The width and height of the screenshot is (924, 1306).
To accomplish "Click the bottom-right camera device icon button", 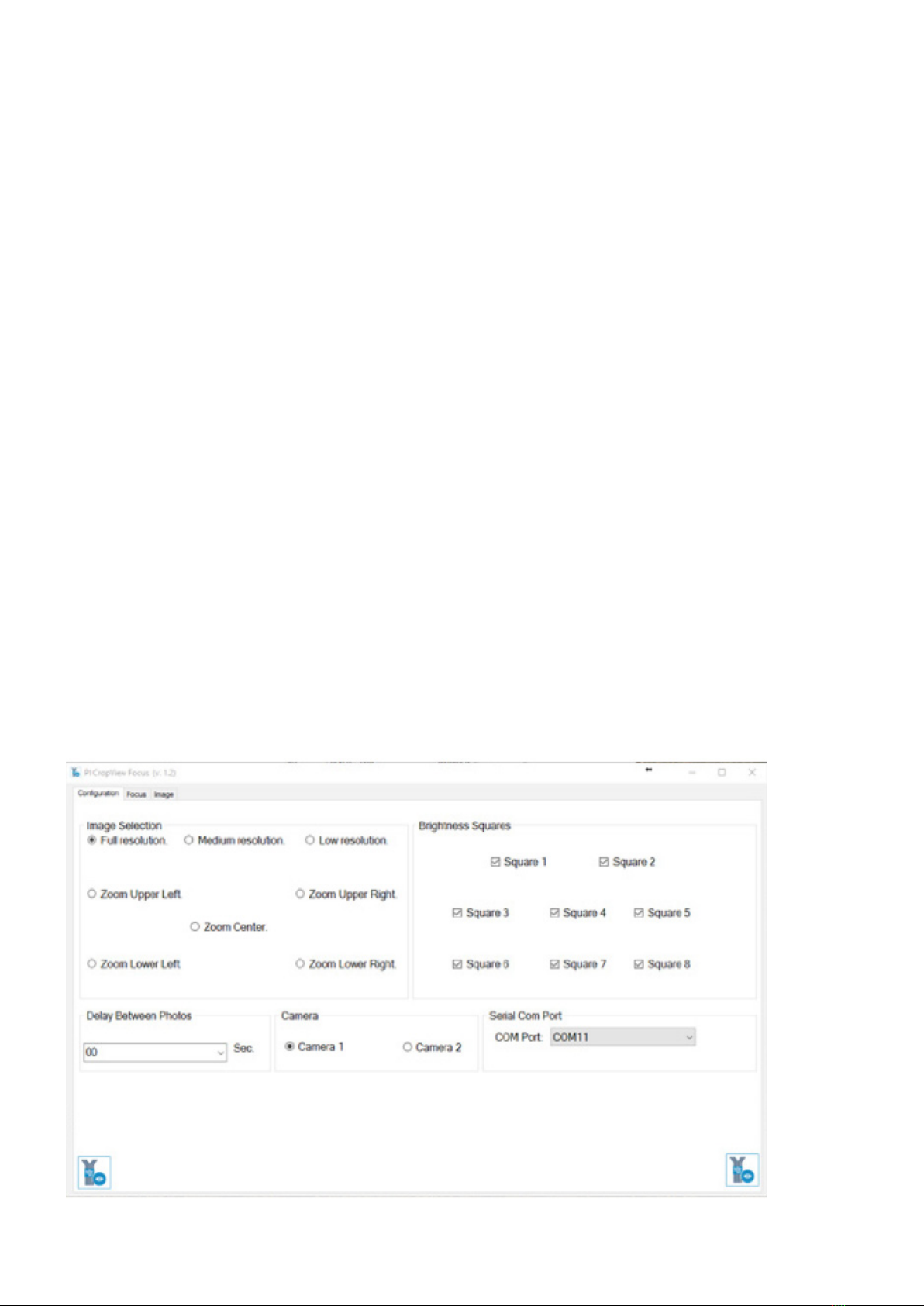I will tap(742, 1170).
